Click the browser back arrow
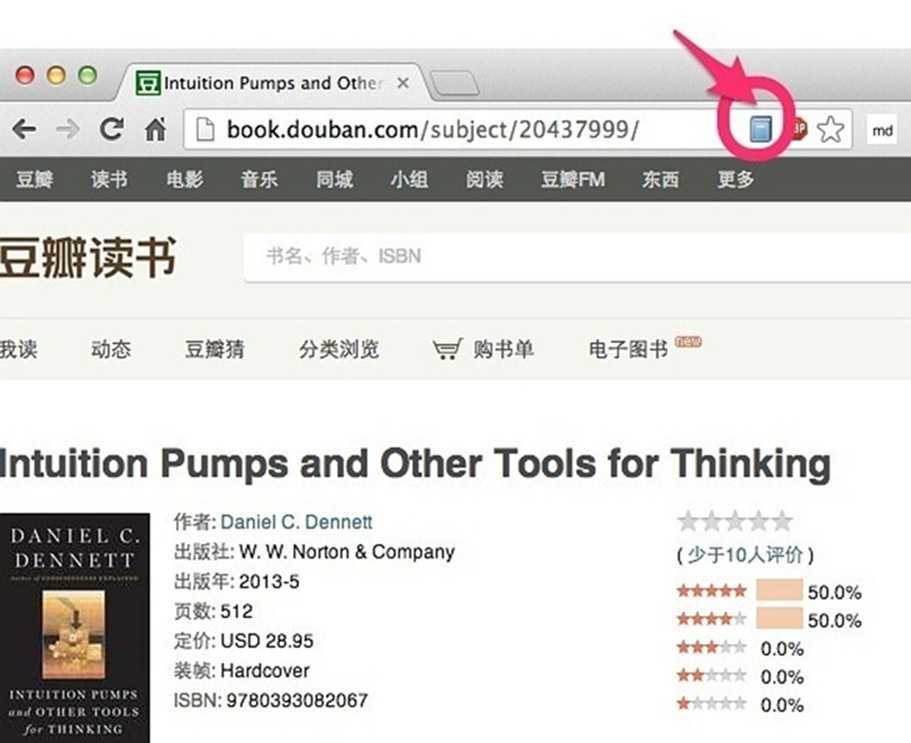 [24, 129]
